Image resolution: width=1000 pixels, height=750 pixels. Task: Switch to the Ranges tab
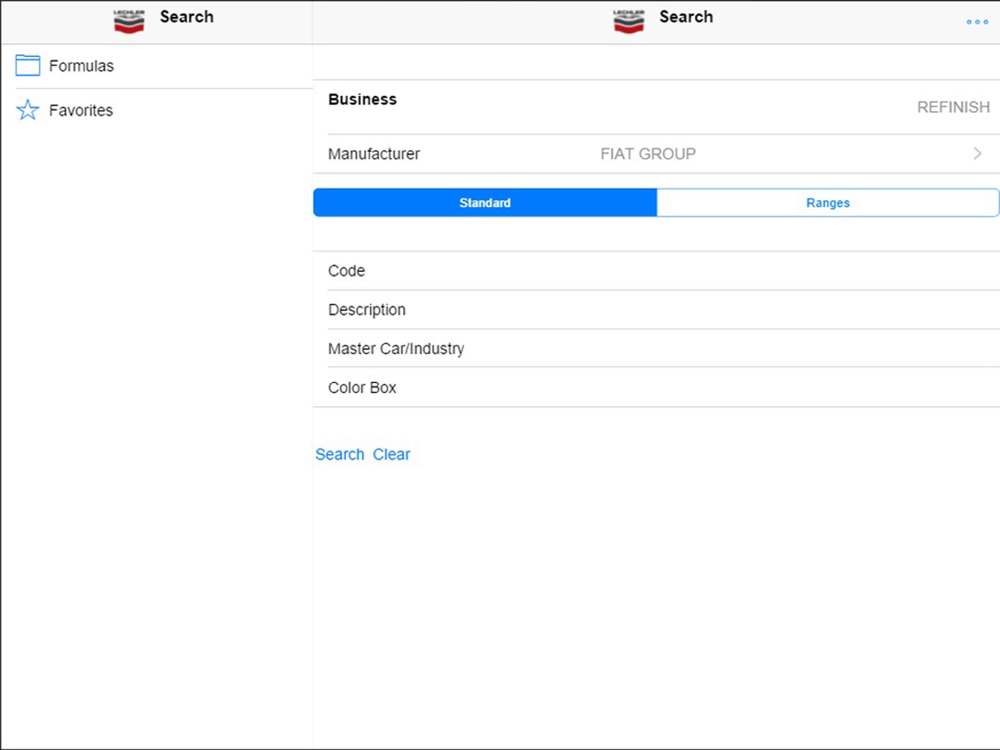tap(828, 202)
